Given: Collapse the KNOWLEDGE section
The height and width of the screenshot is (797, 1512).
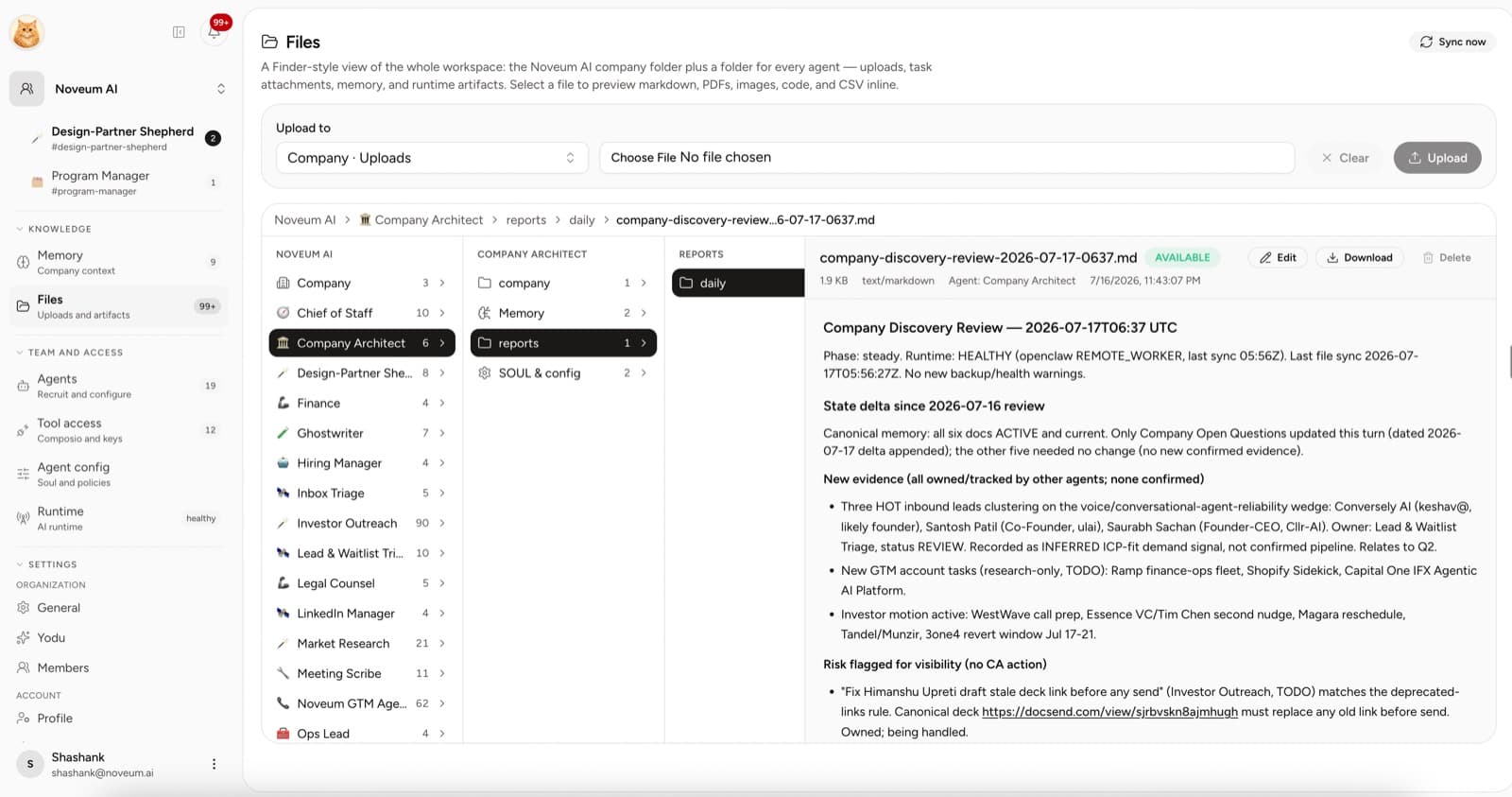Looking at the screenshot, I should pyautogui.click(x=54, y=229).
